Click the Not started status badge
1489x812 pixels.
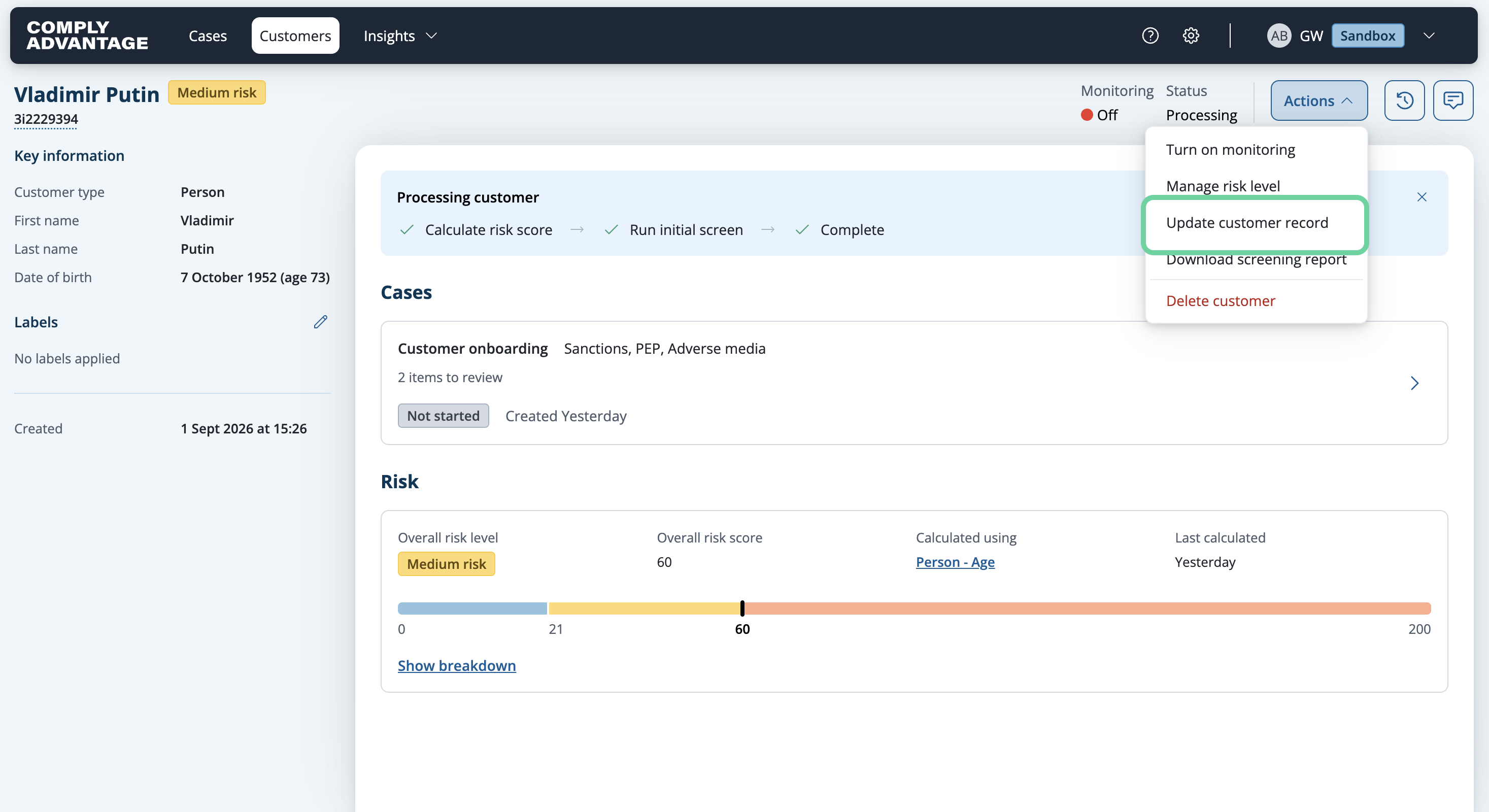pos(444,416)
